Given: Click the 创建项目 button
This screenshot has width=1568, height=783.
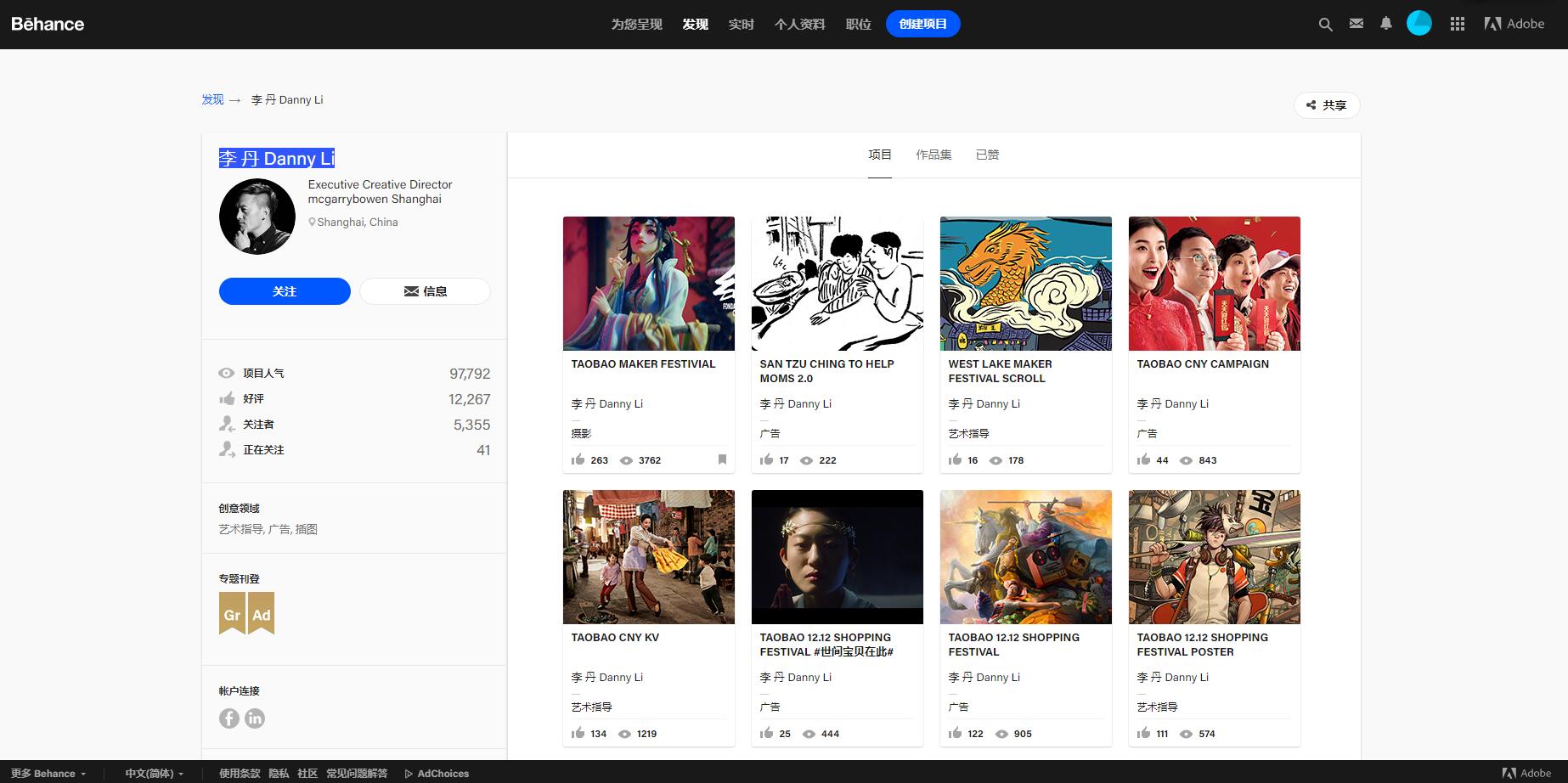Looking at the screenshot, I should point(922,24).
